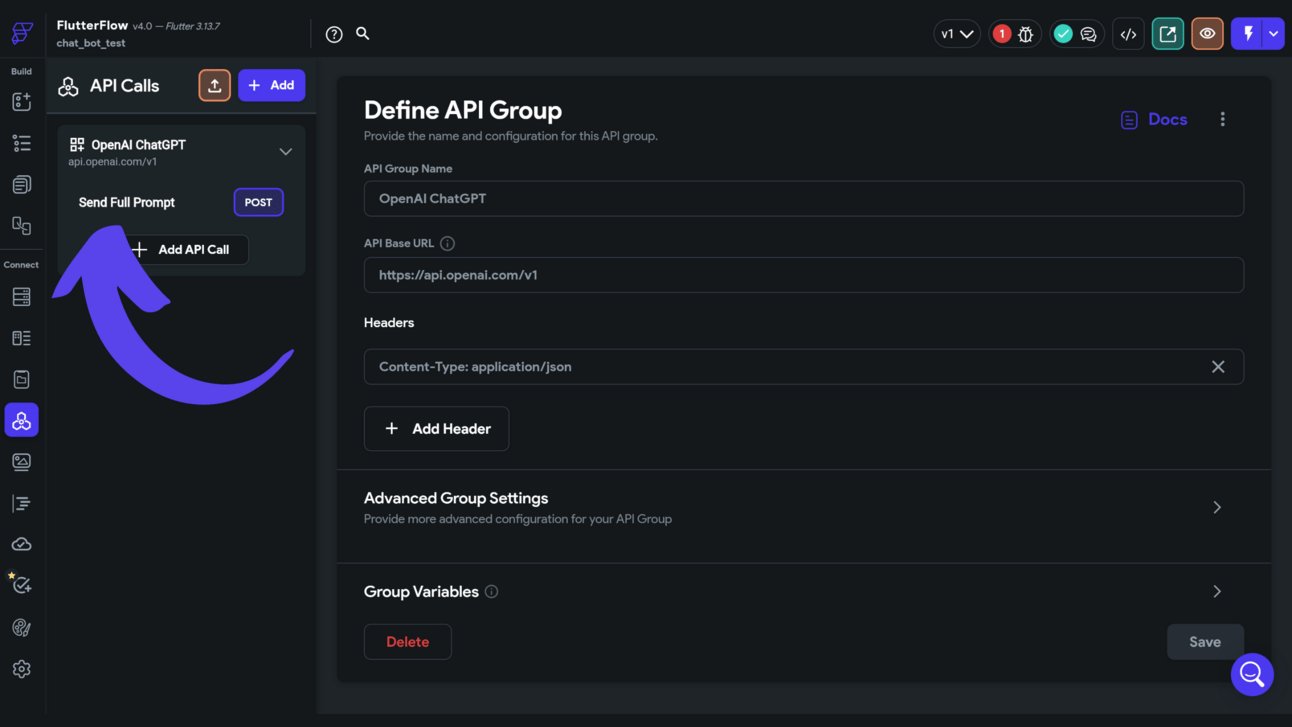The width and height of the screenshot is (1292, 727).
Task: Click the Add Header button
Action: [x=436, y=428]
